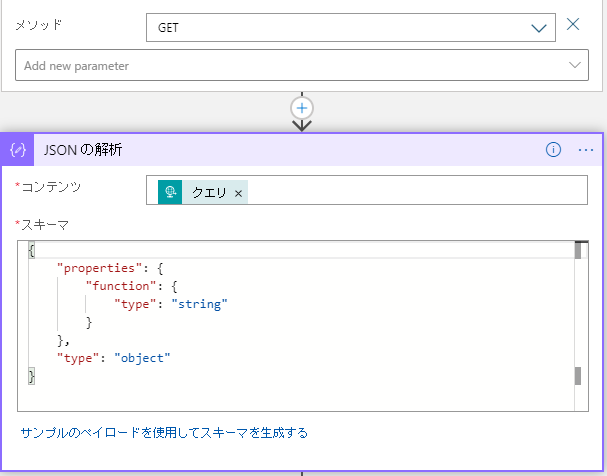Remove the メソッド parameter with X icon

coord(573,24)
